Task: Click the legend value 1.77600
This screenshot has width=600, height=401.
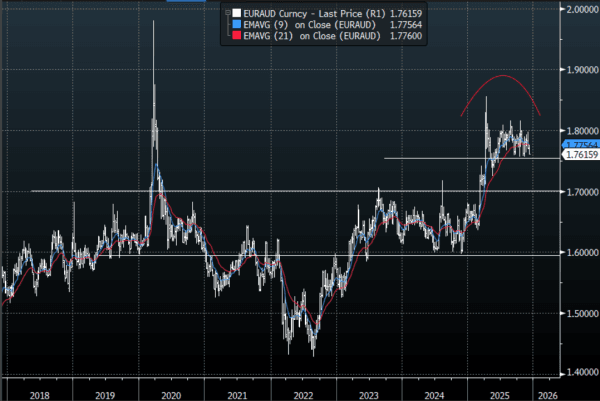Action: [x=406, y=36]
